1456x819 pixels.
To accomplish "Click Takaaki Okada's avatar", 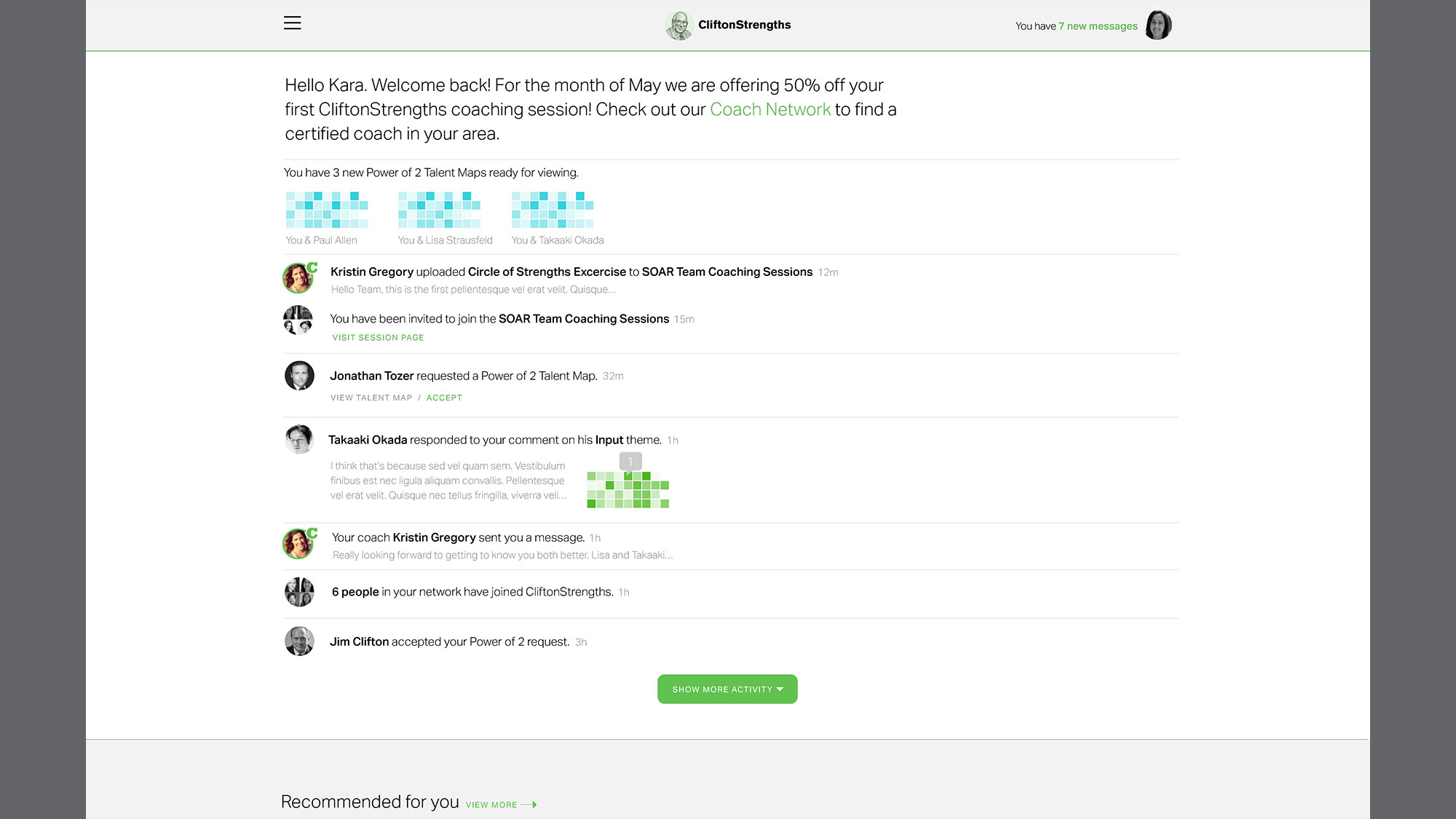I will click(299, 440).
